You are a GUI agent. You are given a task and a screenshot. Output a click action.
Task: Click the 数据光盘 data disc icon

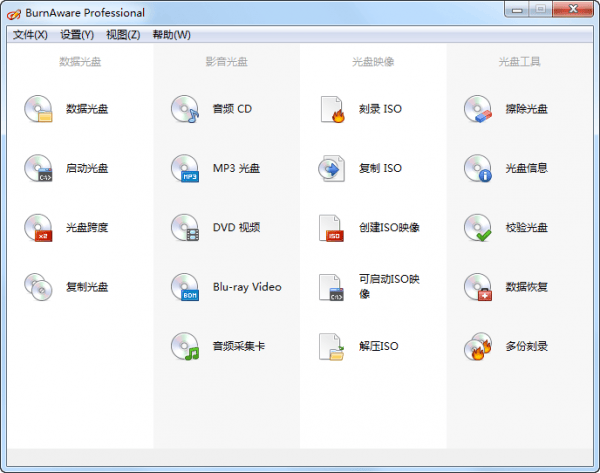tap(38, 109)
